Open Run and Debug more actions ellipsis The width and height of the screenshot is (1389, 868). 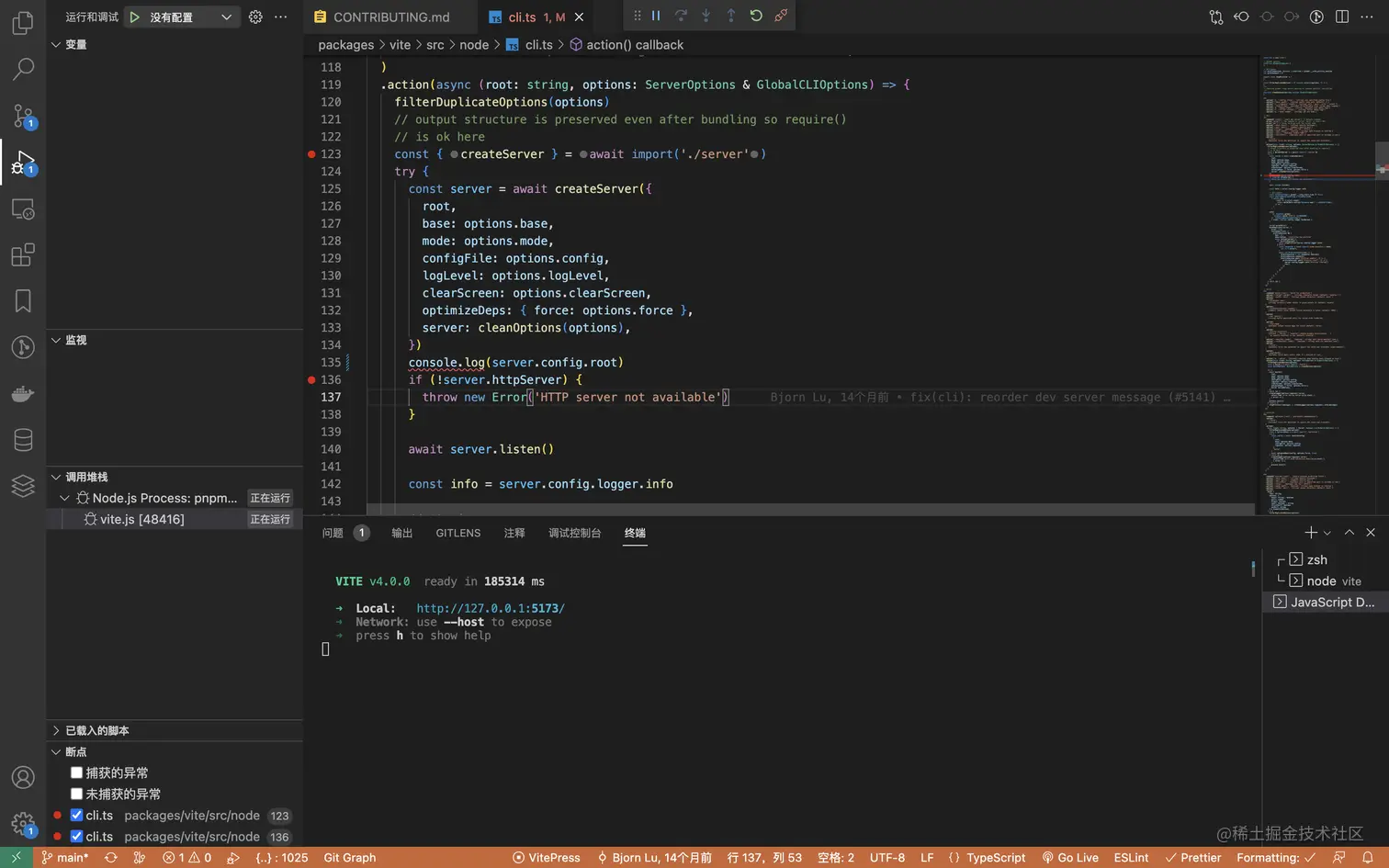(x=281, y=17)
